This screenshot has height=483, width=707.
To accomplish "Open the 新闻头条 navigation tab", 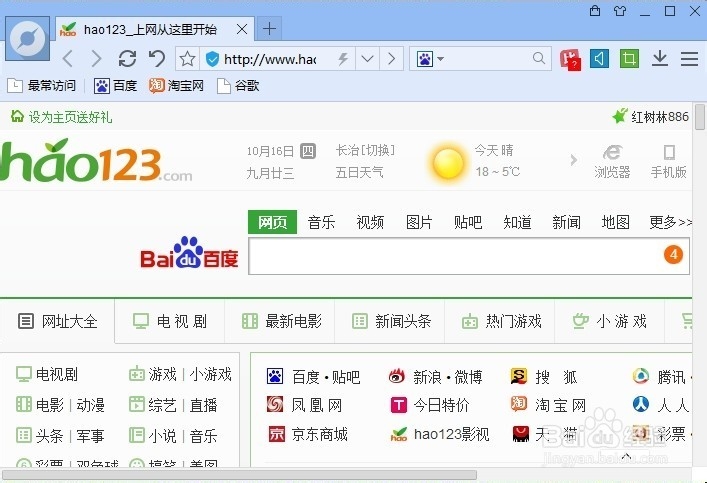I will tap(391, 321).
